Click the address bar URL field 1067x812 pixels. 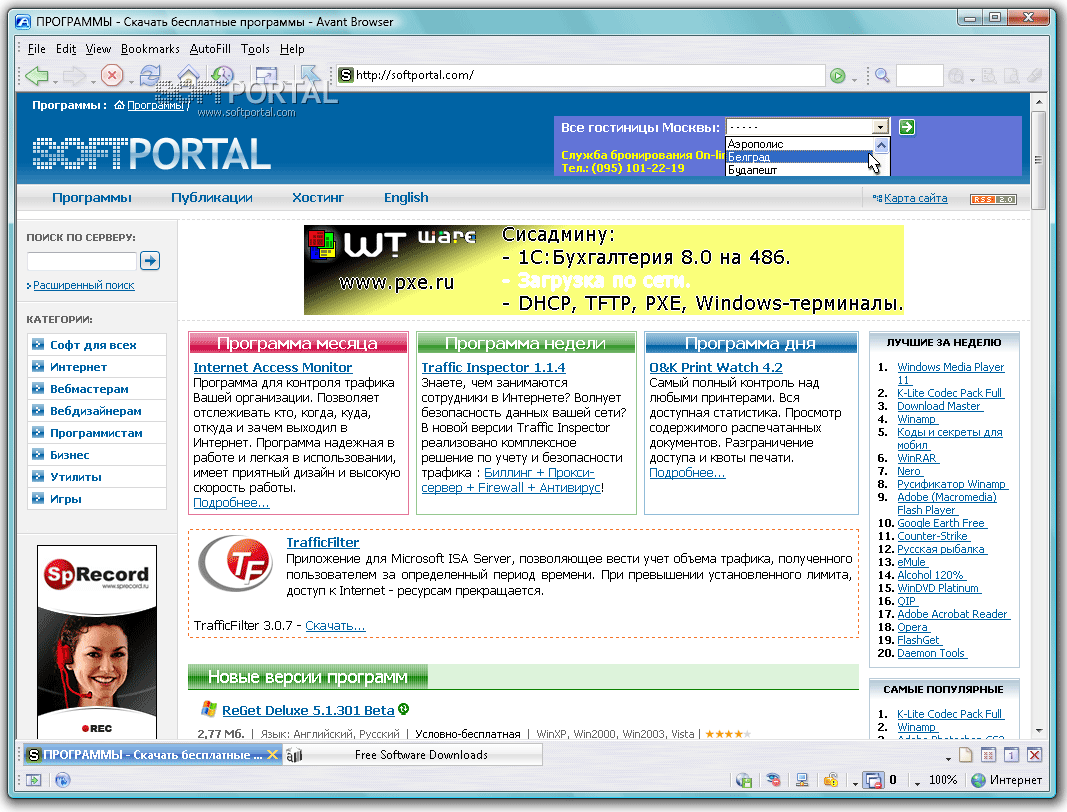click(582, 75)
